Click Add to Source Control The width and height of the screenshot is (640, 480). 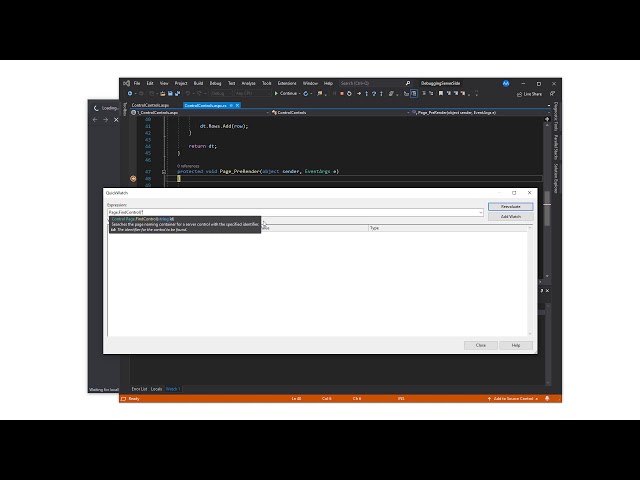(x=516, y=399)
